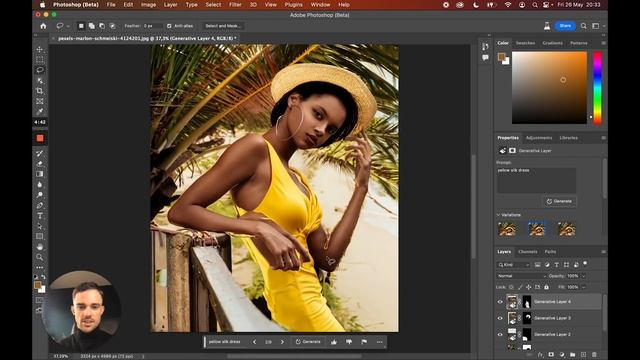640x360 pixels.
Task: Thumbs up the generated variation
Action: coord(334,342)
